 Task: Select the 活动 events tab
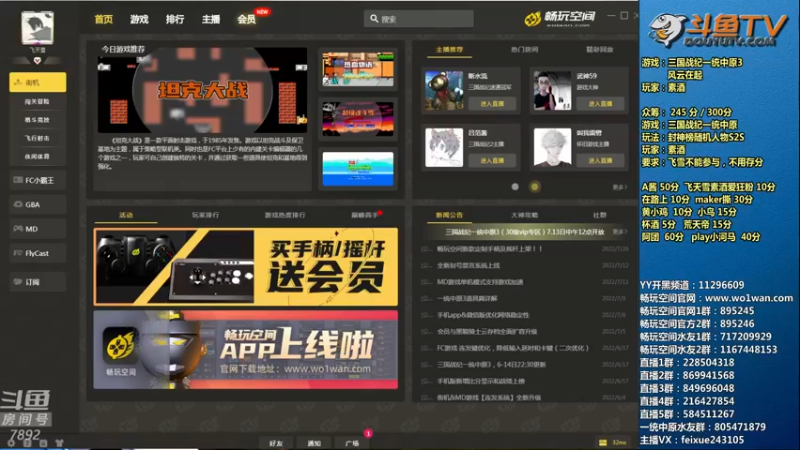point(126,215)
